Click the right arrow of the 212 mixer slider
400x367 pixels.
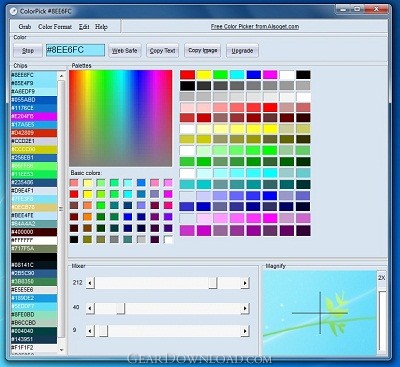tap(245, 283)
